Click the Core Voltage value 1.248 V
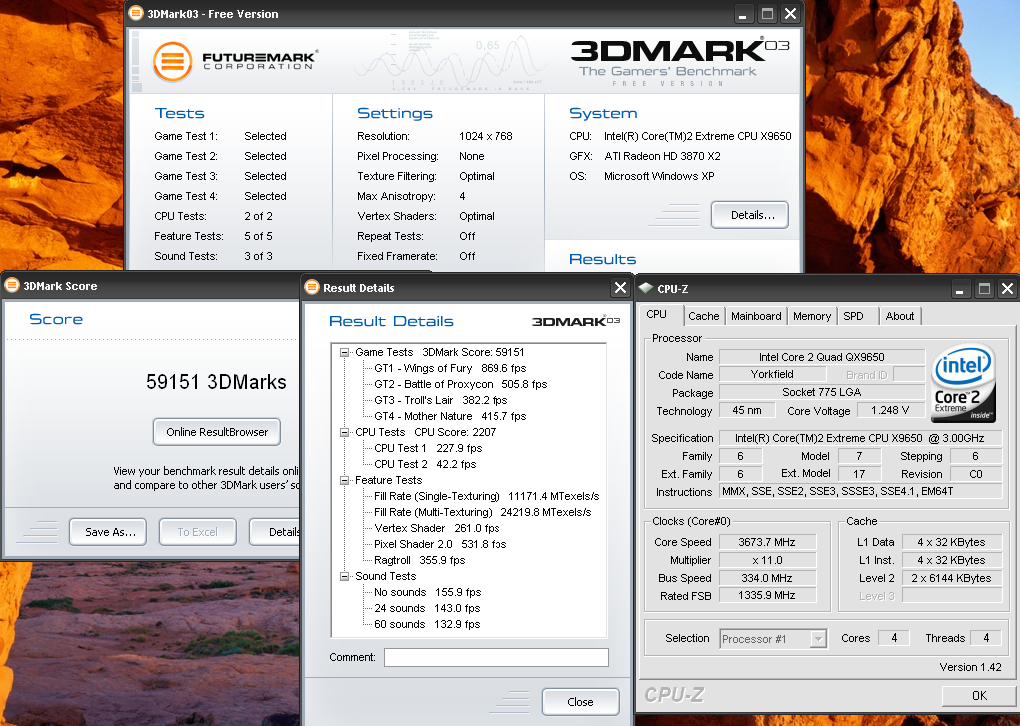Viewport: 1020px width, 726px height. 889,410
